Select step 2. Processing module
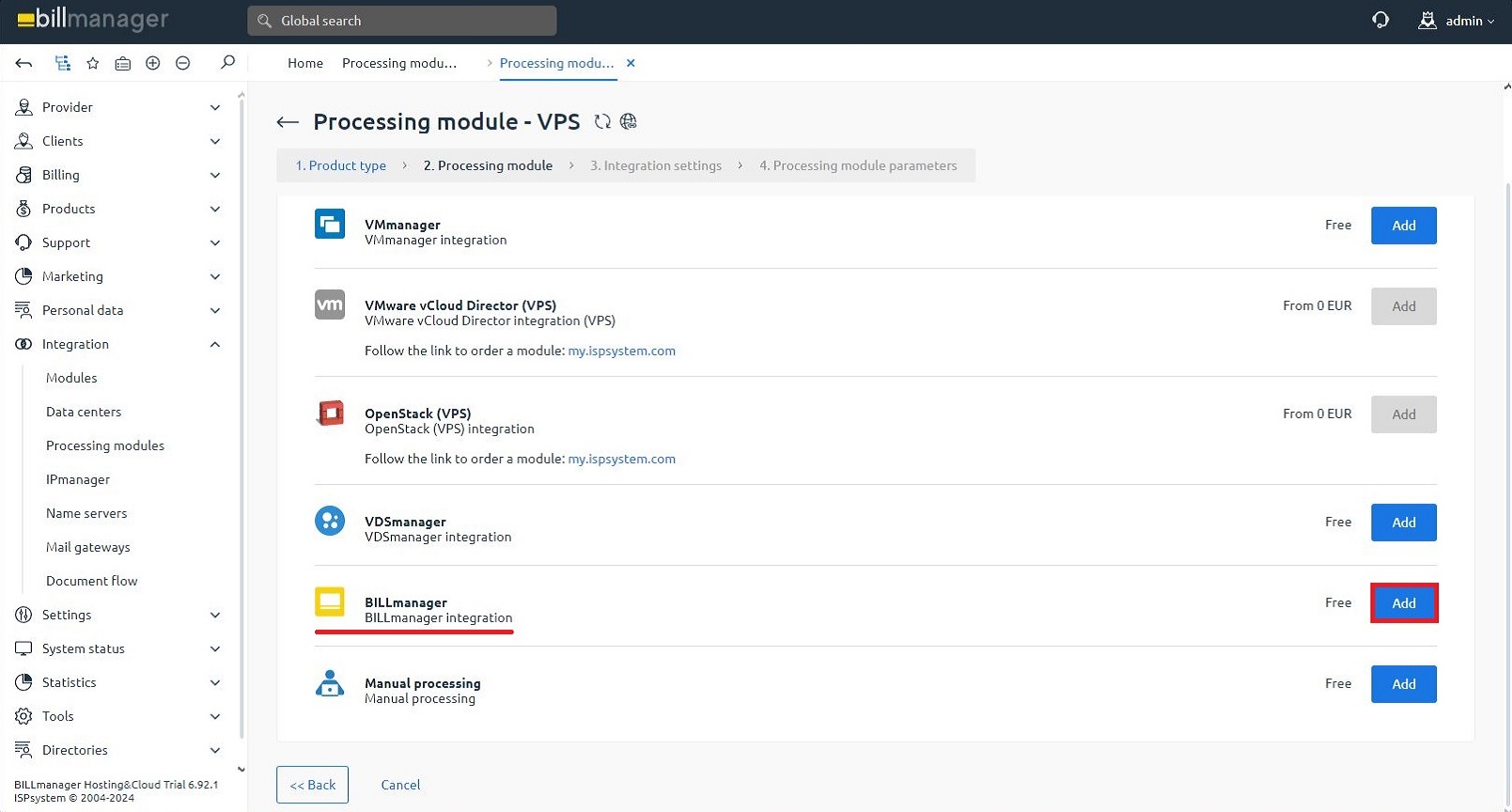The width and height of the screenshot is (1512, 812). [488, 165]
